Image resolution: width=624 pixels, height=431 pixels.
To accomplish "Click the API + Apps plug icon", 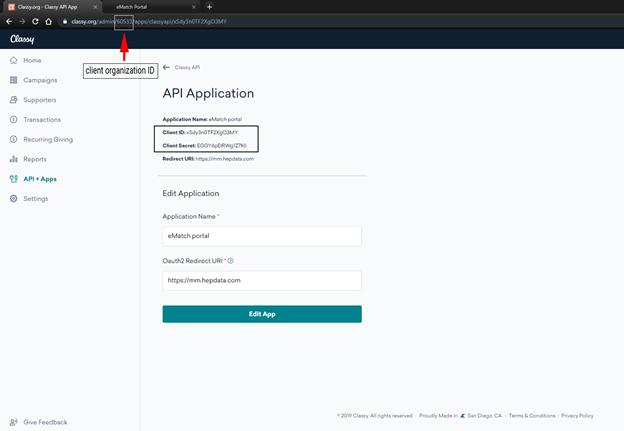I will 14,179.
